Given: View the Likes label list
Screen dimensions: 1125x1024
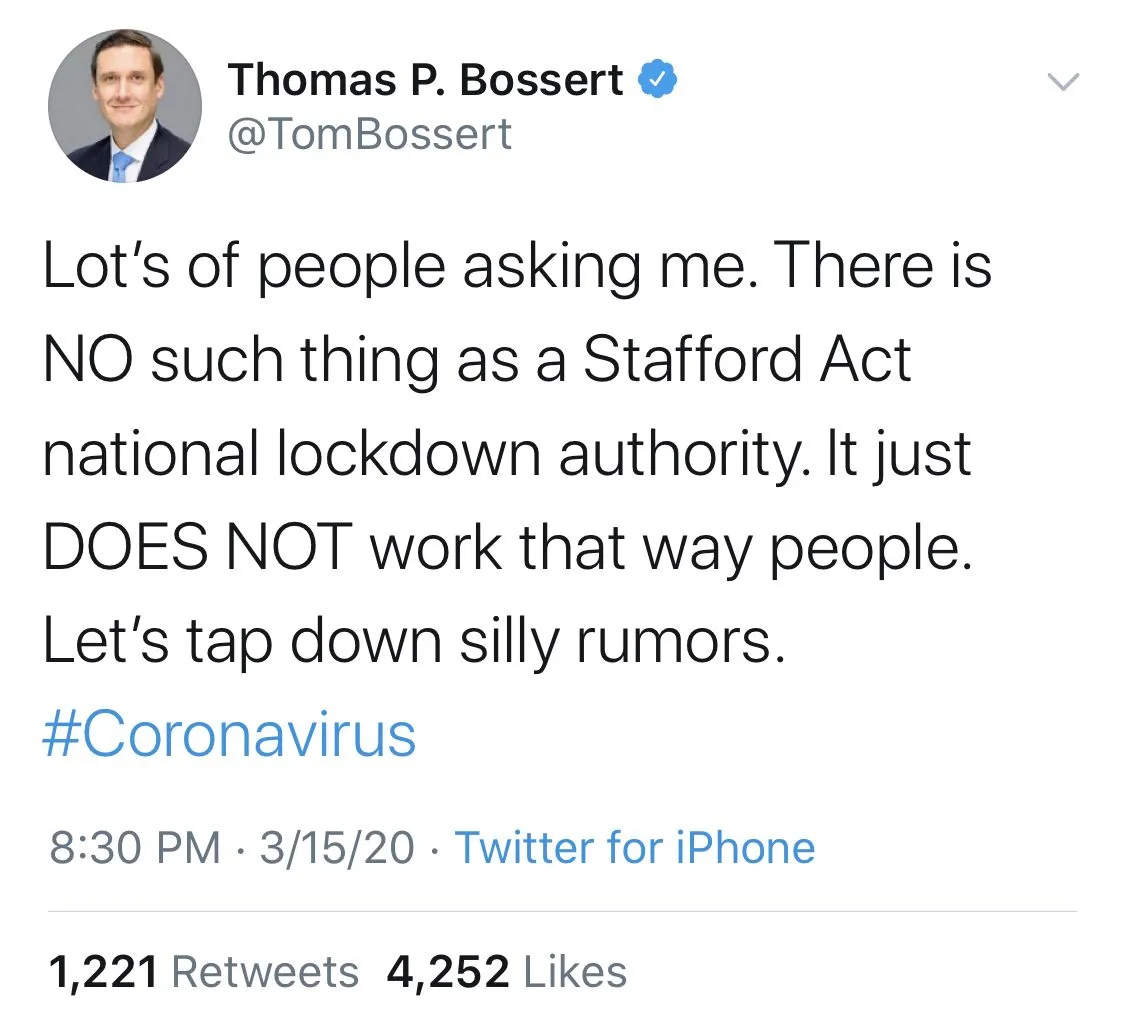Looking at the screenshot, I should click(575, 972).
